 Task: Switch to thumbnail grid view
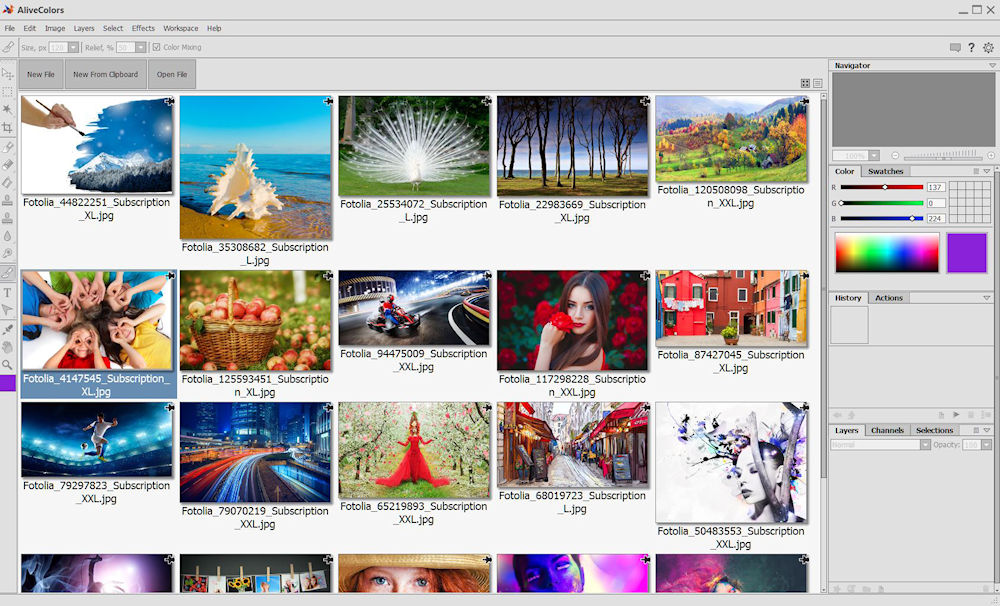pos(805,83)
